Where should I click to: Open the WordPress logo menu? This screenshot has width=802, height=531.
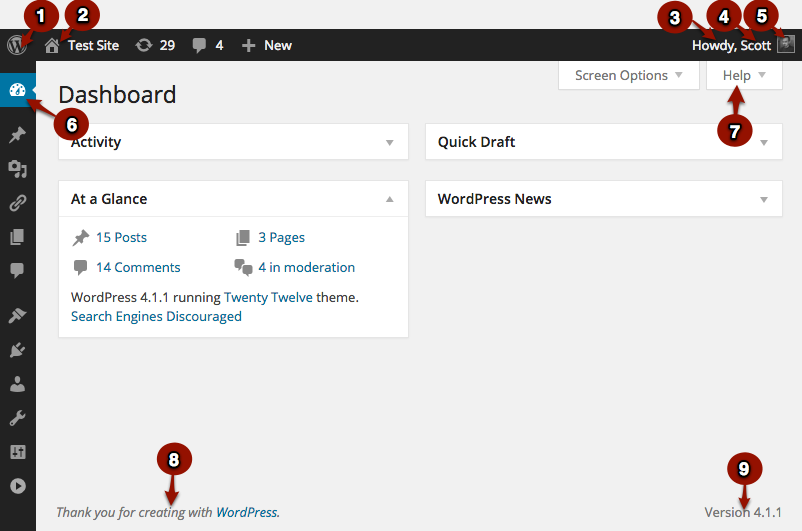pyautogui.click(x=17, y=45)
